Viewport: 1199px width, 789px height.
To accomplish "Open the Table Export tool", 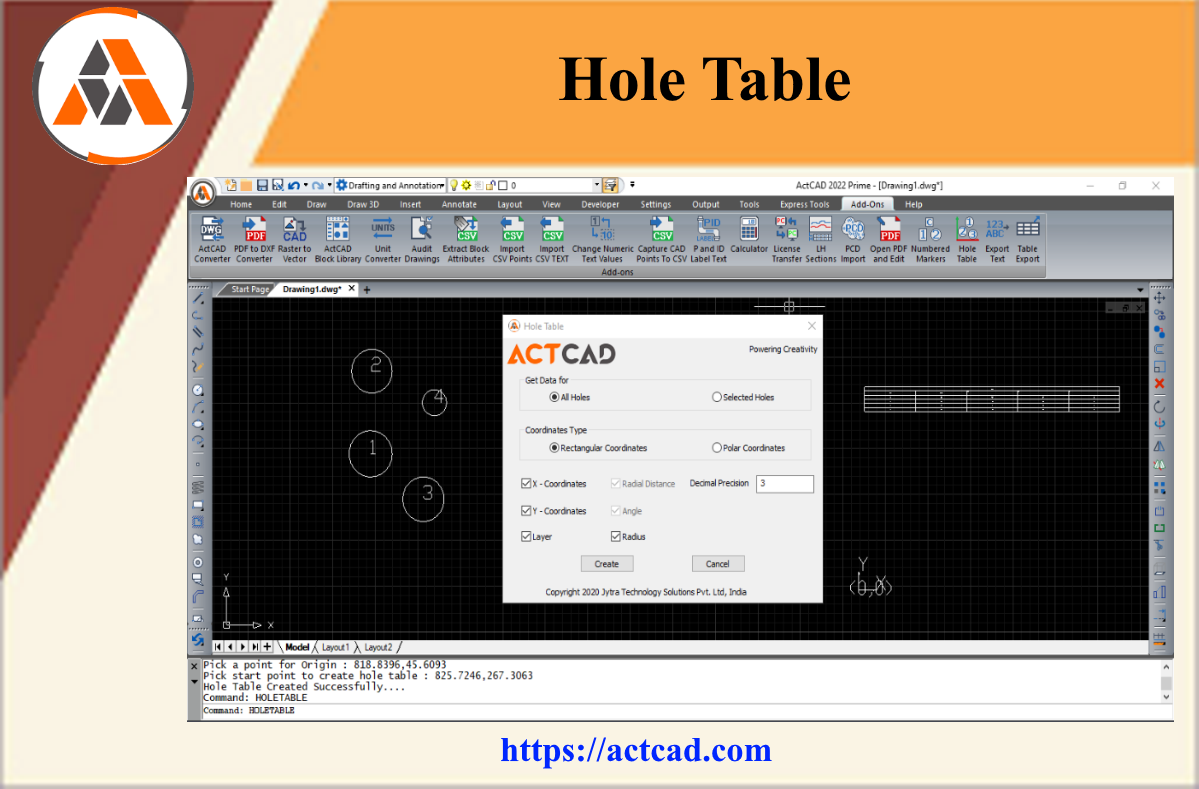I will 1028,240.
